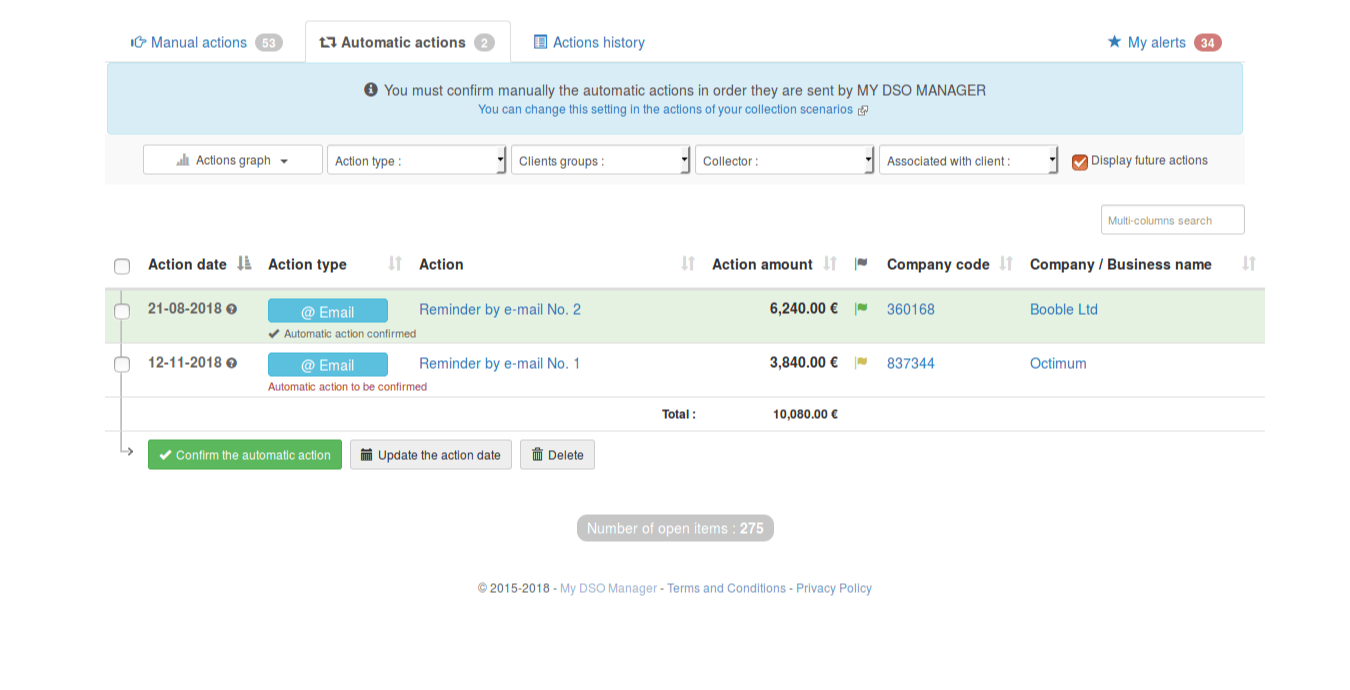Open the Action type dropdown
This screenshot has height=690, width=1350.
pyautogui.click(x=416, y=161)
